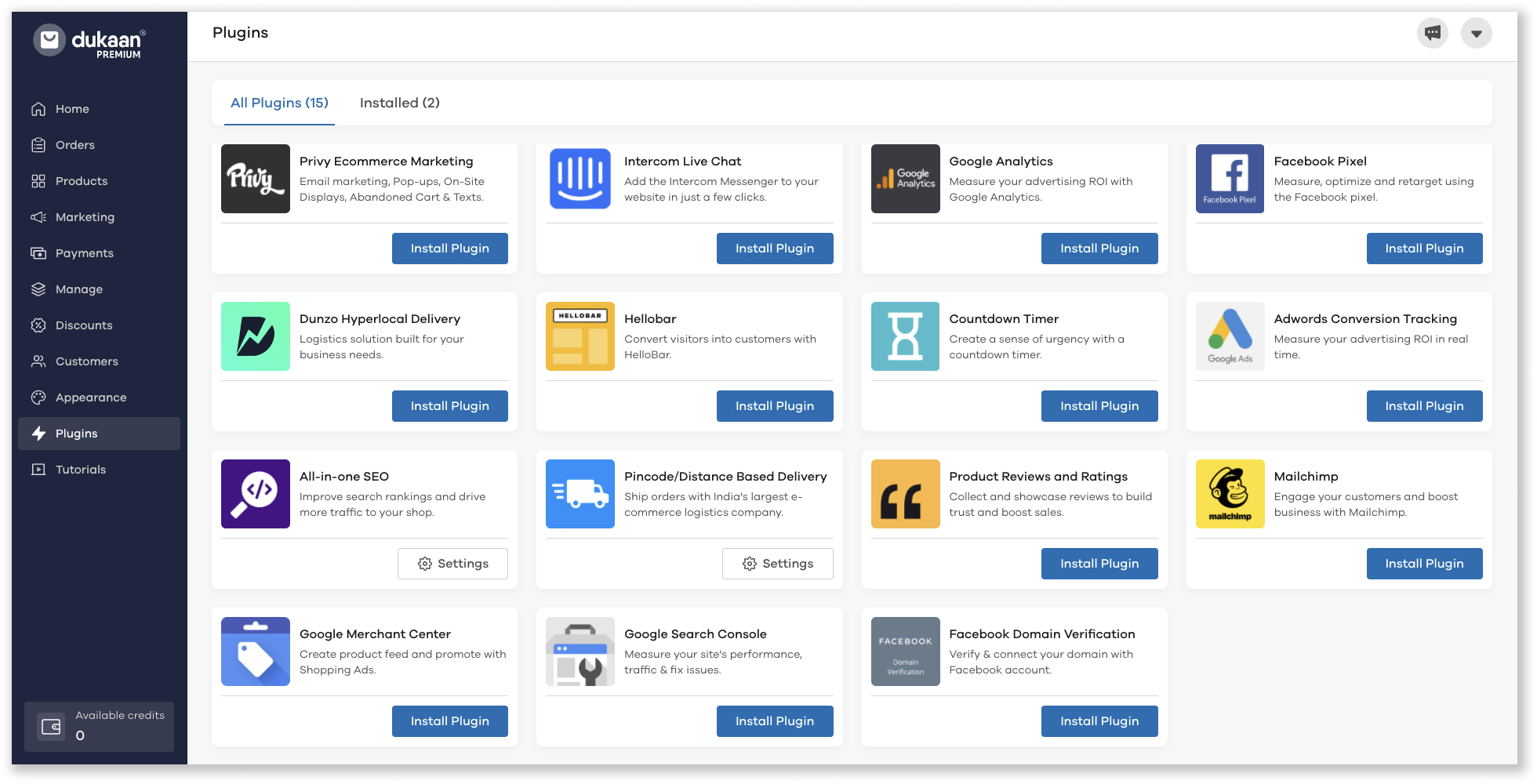The height and width of the screenshot is (784, 1537).
Task: Click the Google Analytics logo
Action: click(x=905, y=179)
